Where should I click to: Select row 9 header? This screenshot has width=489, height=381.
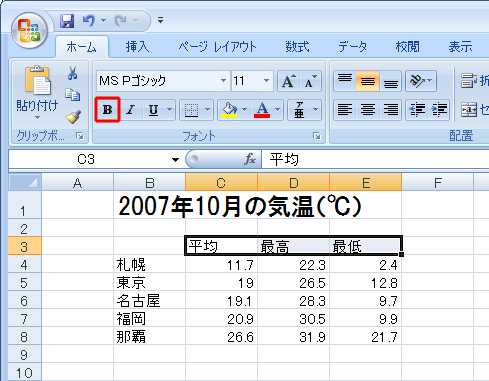point(25,354)
